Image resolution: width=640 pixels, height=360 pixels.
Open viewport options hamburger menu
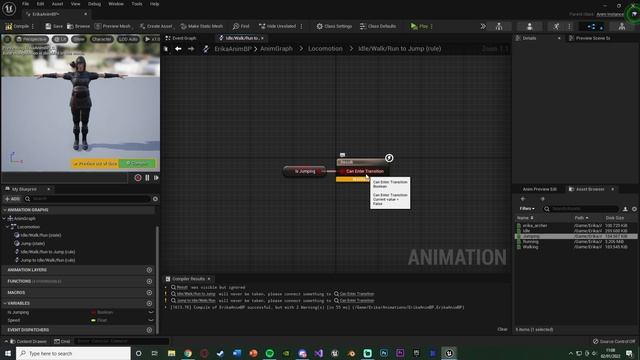7,39
